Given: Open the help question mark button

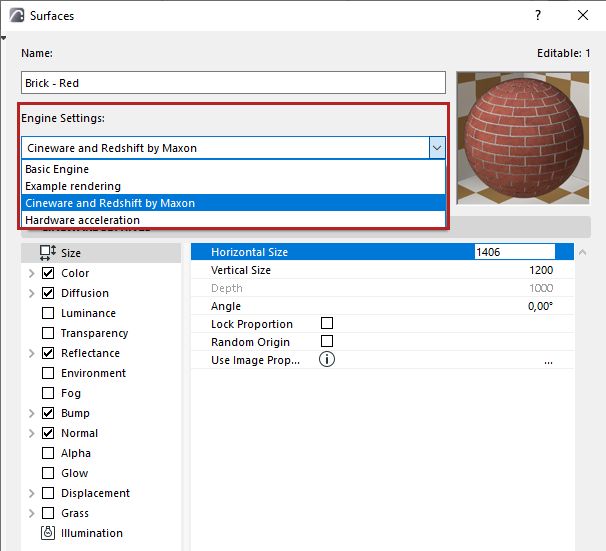Looking at the screenshot, I should pos(538,15).
